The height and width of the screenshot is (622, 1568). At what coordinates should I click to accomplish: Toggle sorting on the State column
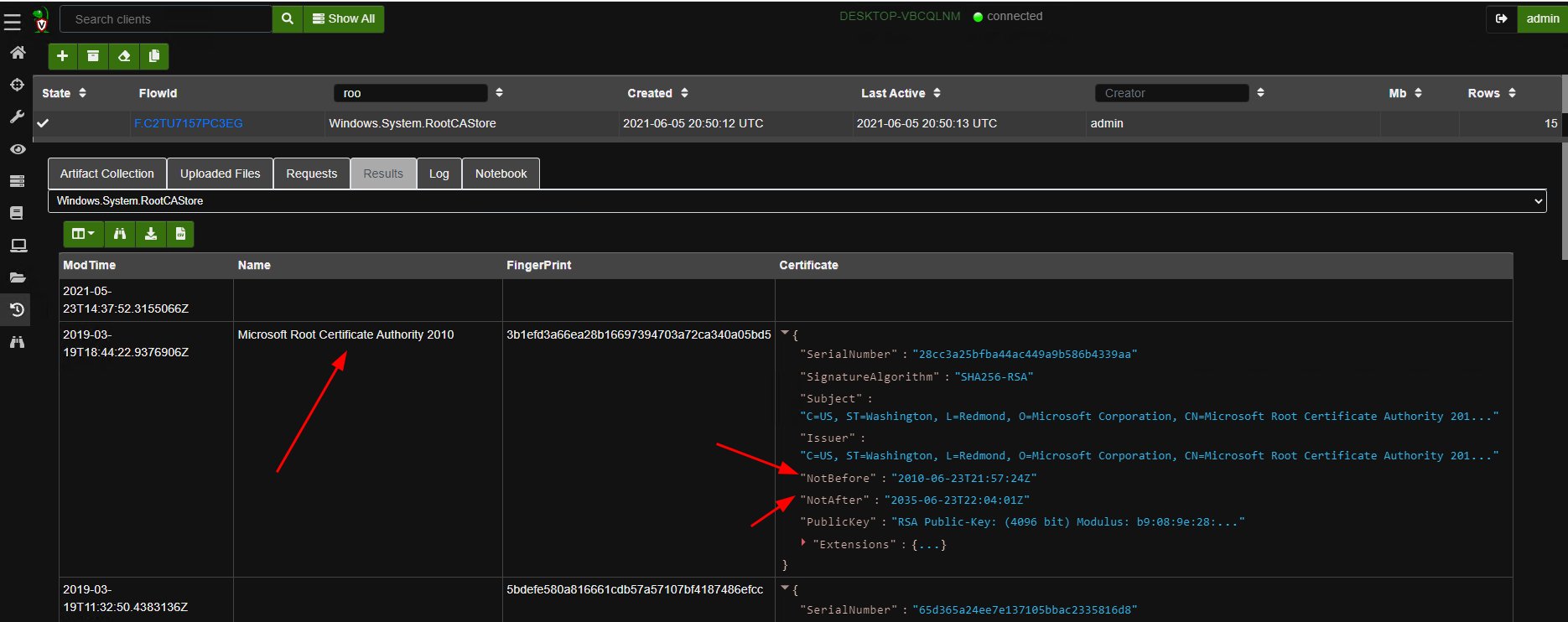(x=82, y=93)
